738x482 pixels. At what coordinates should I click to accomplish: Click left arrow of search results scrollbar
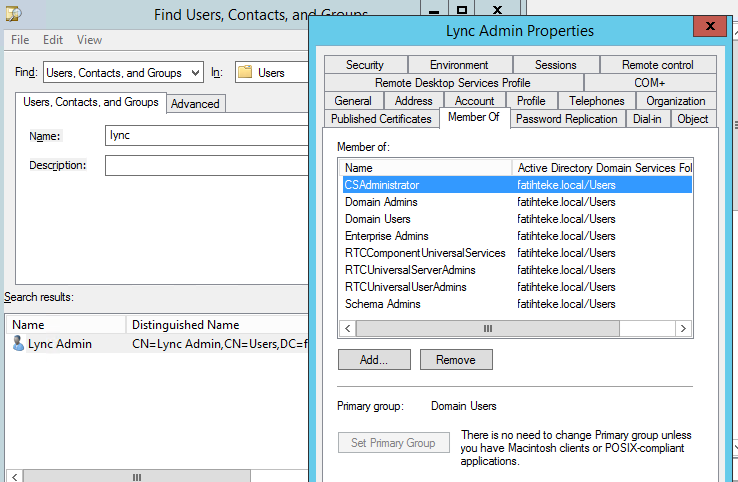coord(15,476)
